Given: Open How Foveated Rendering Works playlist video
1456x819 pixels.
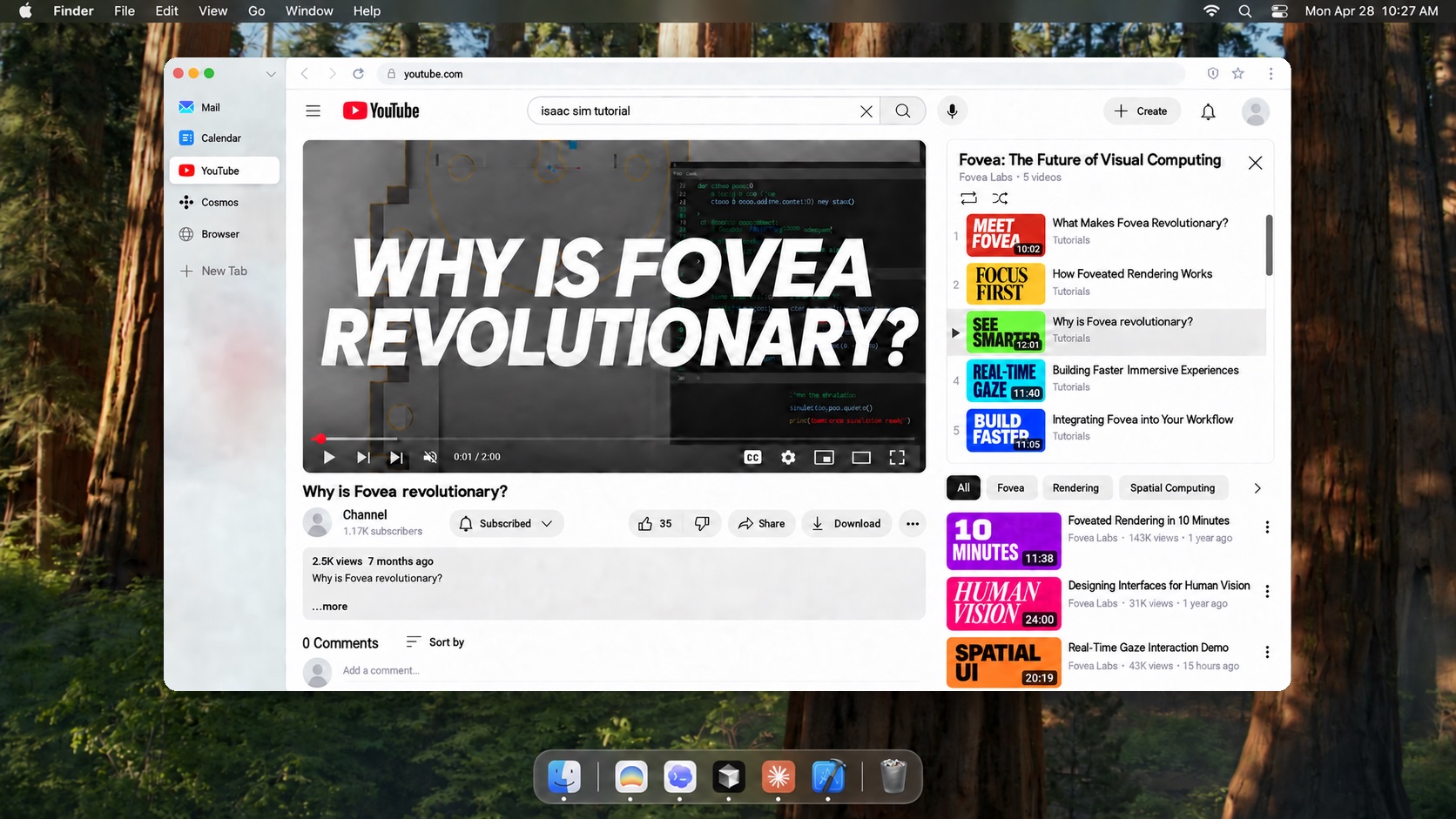Looking at the screenshot, I should click(x=1107, y=284).
